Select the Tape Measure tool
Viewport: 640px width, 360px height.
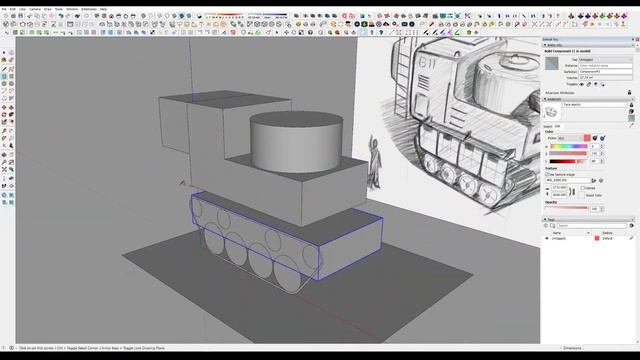(x=4, y=131)
